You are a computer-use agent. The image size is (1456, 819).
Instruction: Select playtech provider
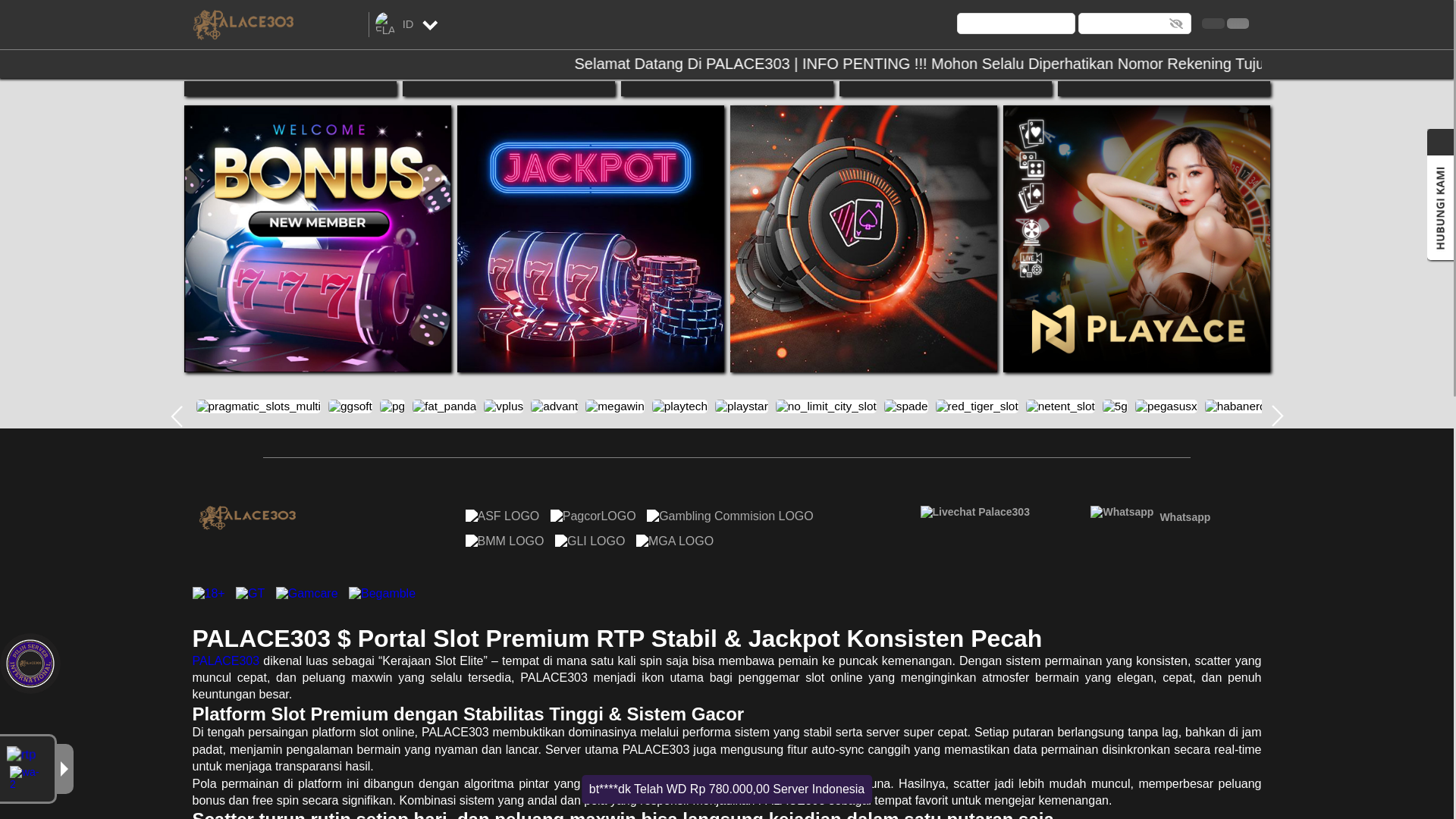click(679, 406)
